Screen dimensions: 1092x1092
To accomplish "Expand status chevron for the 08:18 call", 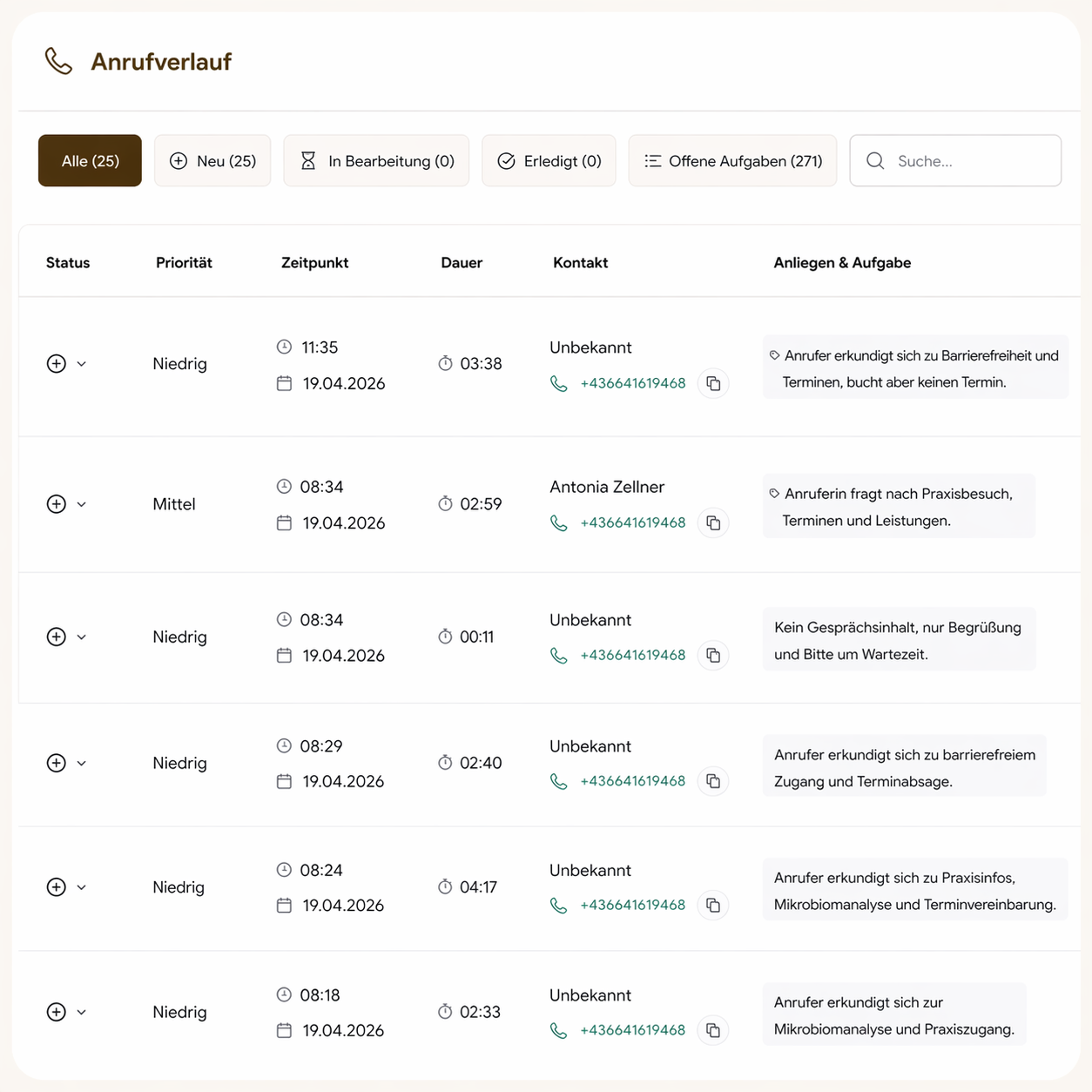I will click(82, 1012).
